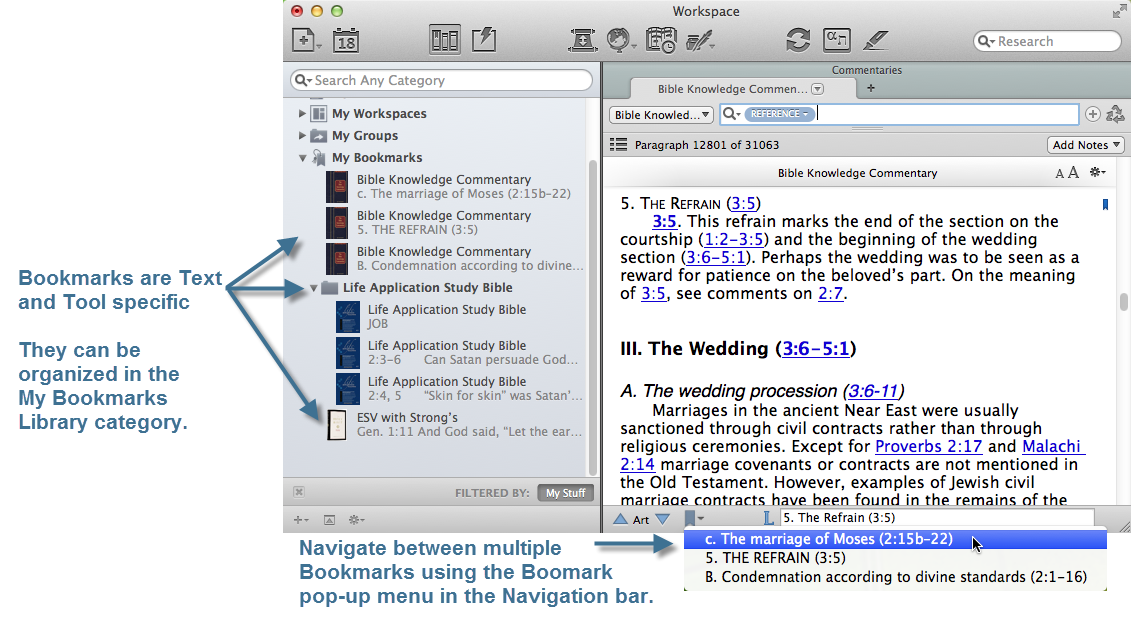Expand the My Workspaces category
Screen dimensions: 1131x617
pos(303,114)
